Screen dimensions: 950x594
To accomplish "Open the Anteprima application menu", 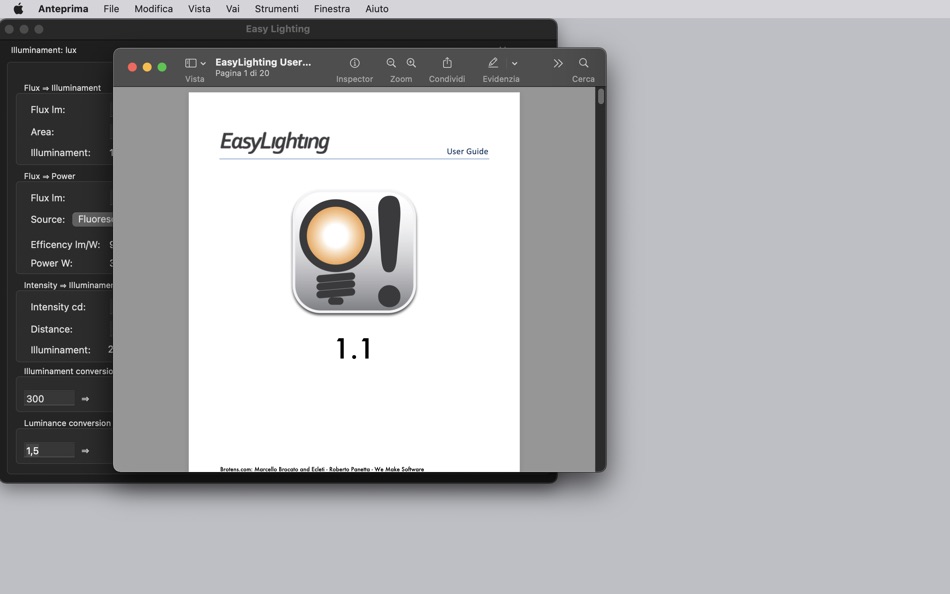I will (63, 8).
